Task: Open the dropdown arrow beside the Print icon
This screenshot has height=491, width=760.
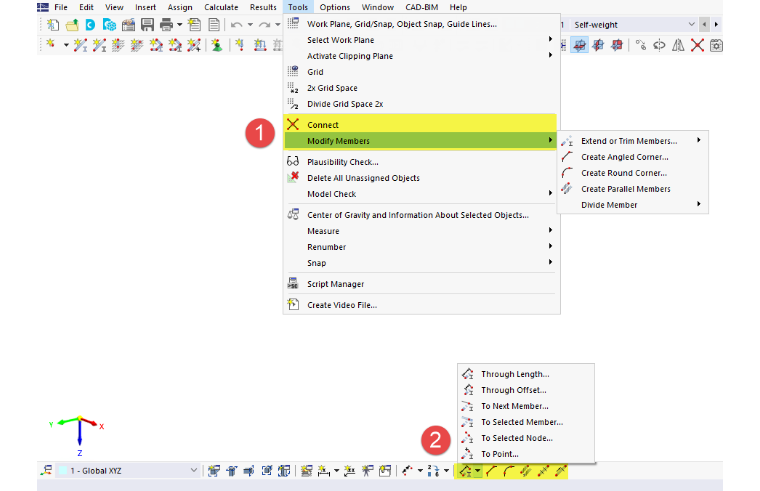Action: 179,25
